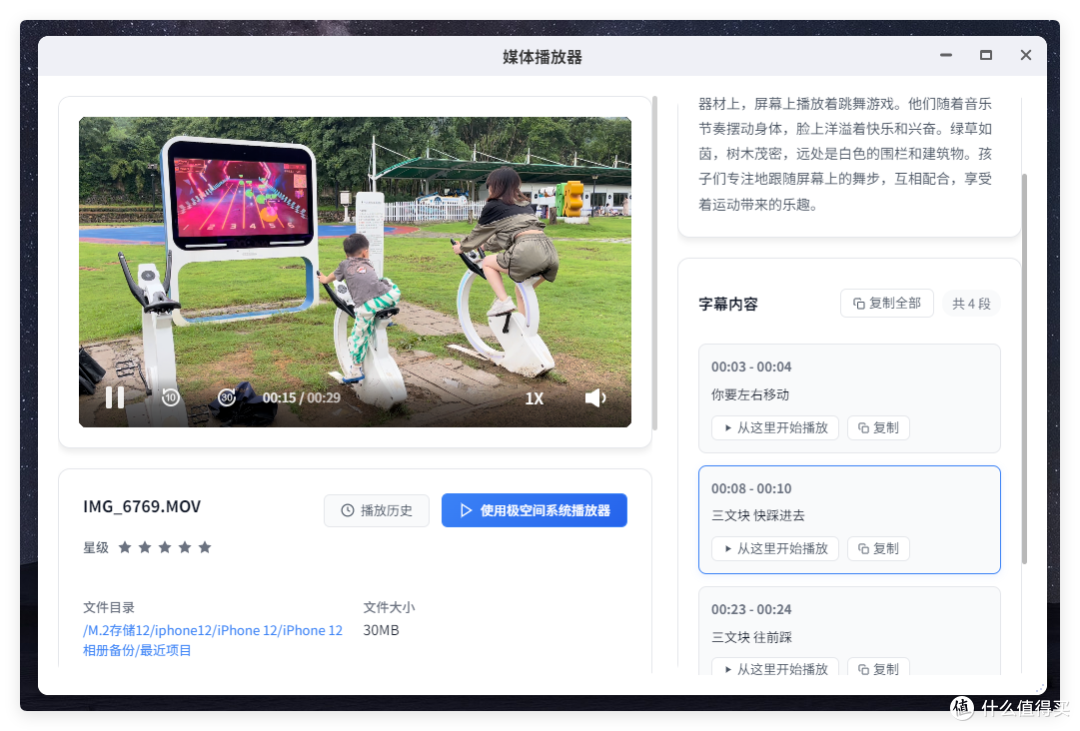
Task: Click the IMG_6769.MOV file name
Action: point(142,506)
